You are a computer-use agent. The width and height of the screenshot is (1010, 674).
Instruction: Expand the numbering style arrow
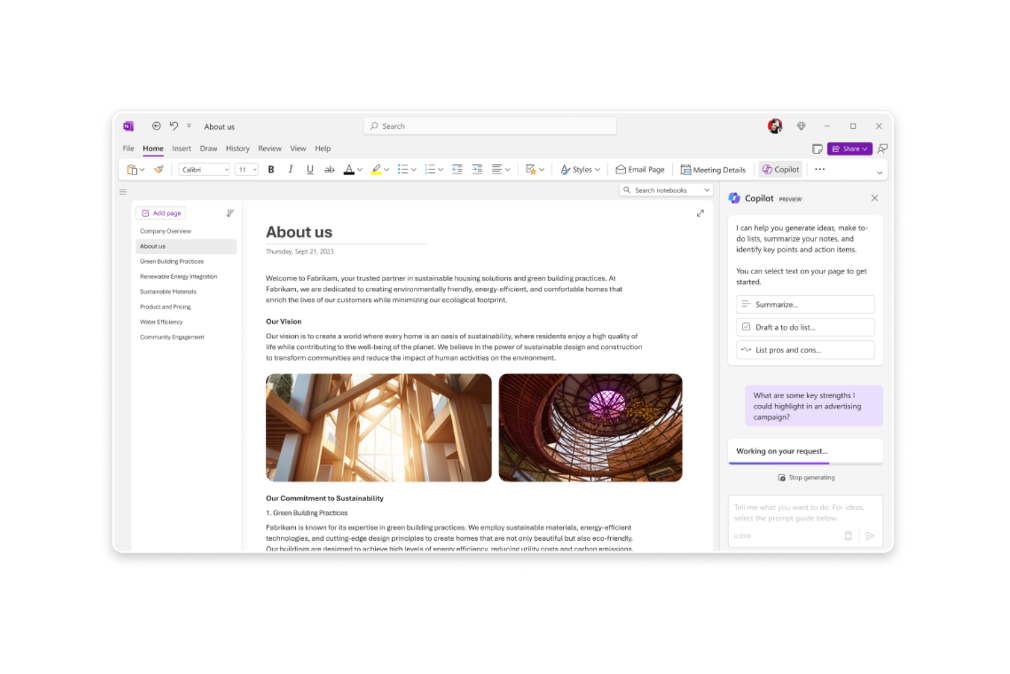tap(441, 170)
